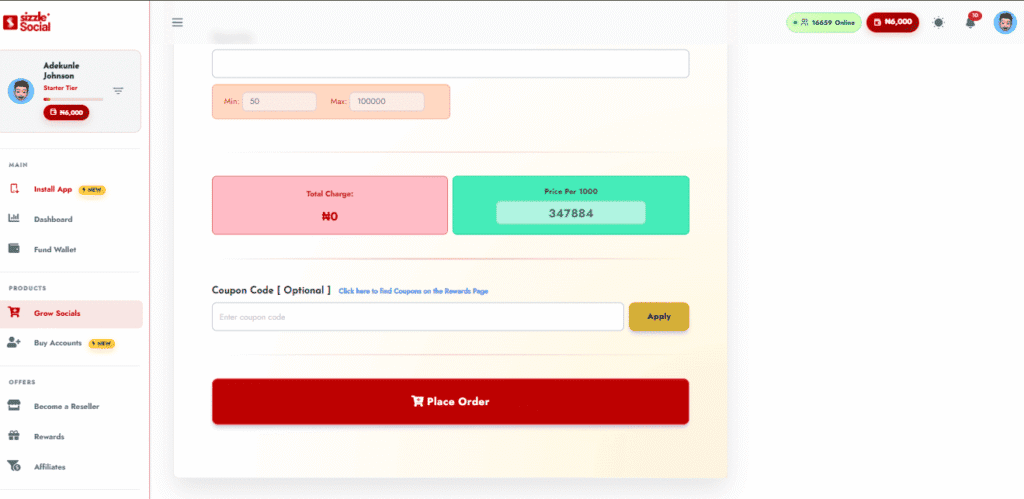Click the Grow Socials cart icon
Screen dimensions: 1024x499
pyautogui.click(x=14, y=312)
